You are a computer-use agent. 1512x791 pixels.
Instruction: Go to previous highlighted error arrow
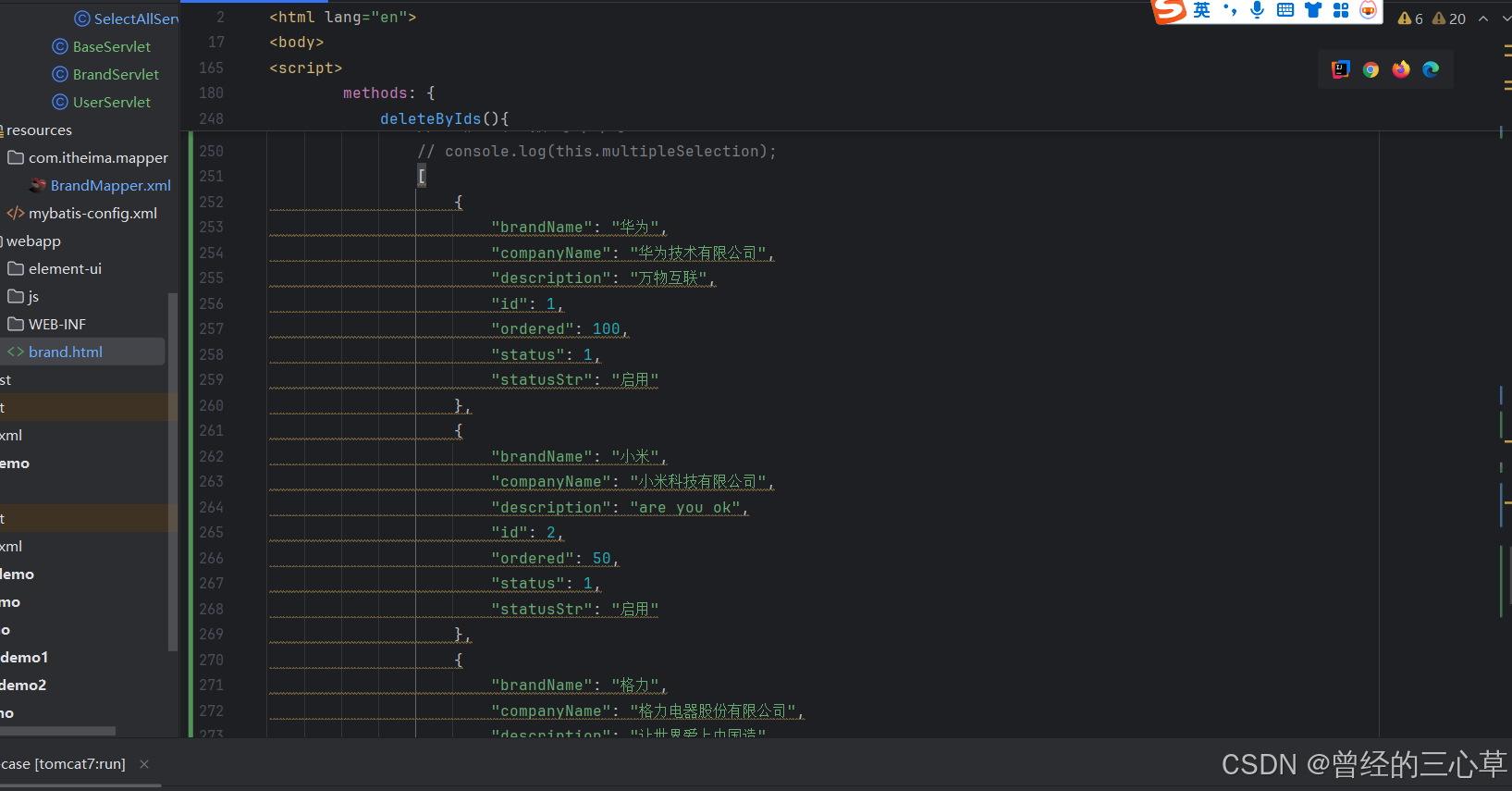pos(1483,19)
